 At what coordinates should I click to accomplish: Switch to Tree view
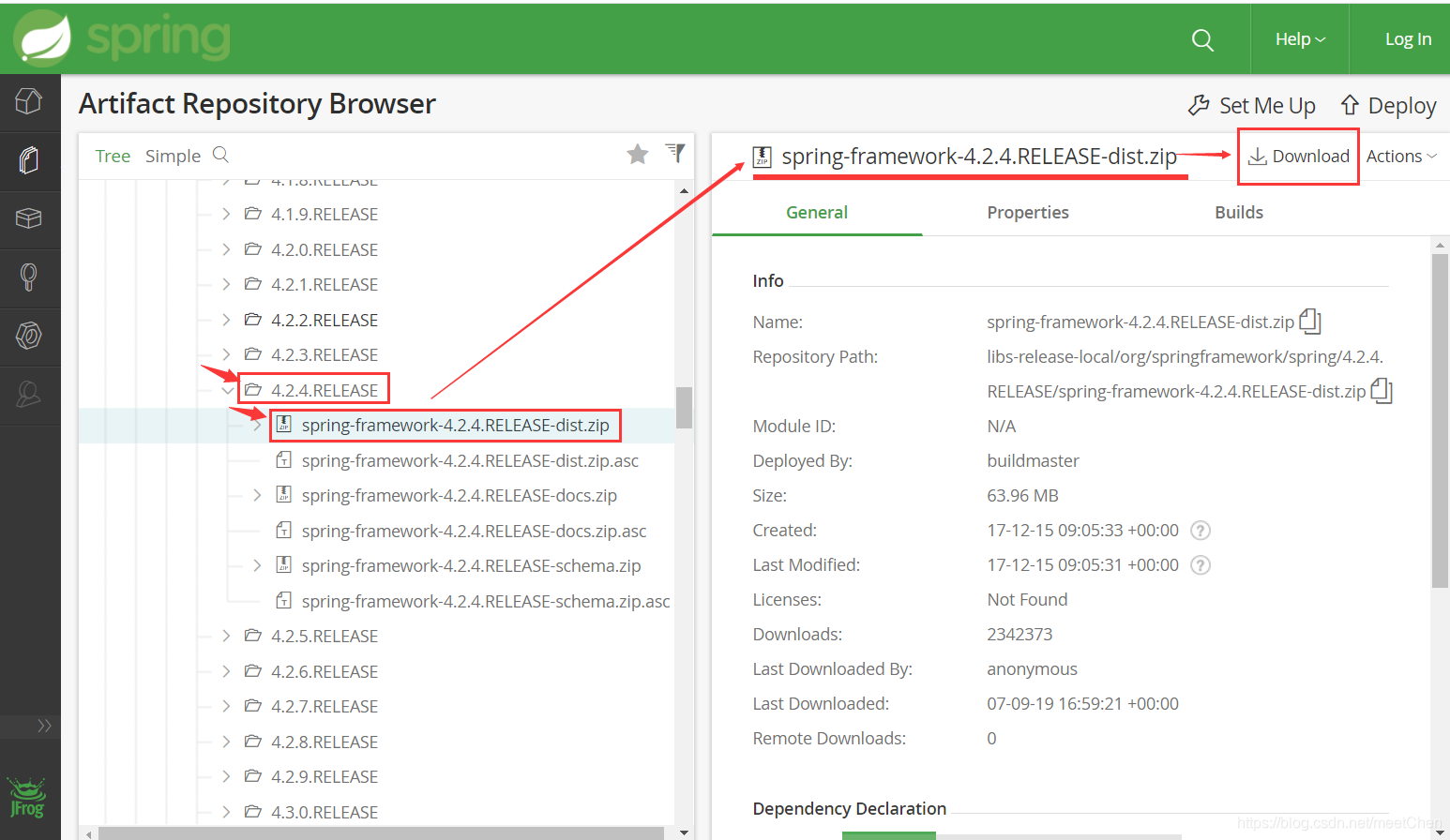tap(113, 157)
